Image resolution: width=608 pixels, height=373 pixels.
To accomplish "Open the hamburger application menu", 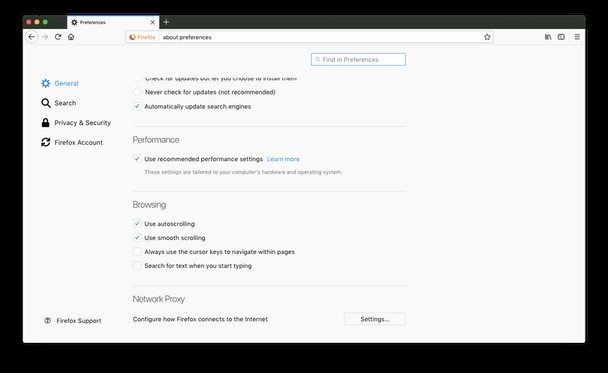I will coord(577,37).
